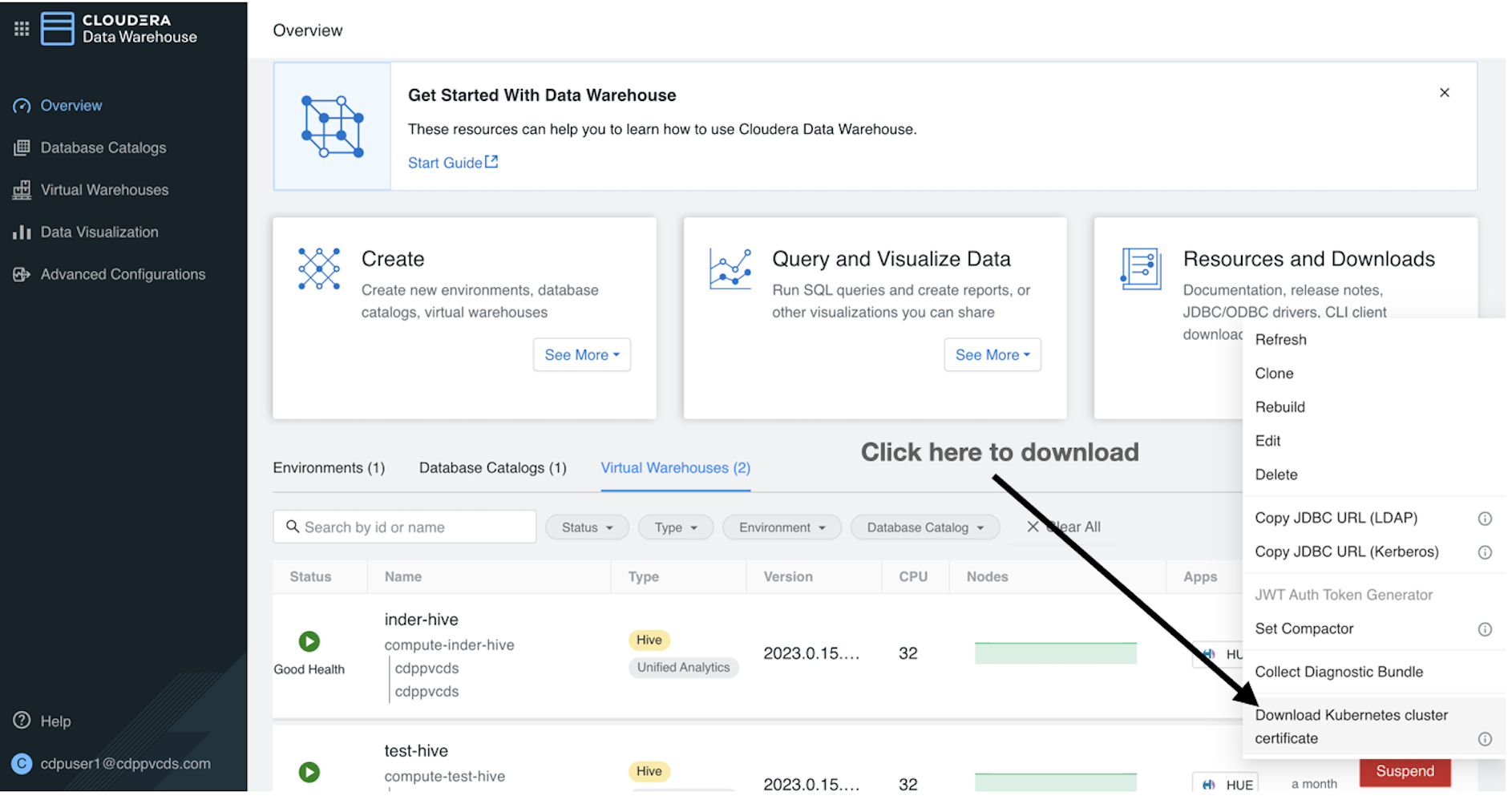Image resolution: width=1512 pixels, height=808 pixels.
Task: Open the Type filter dropdown
Action: [675, 527]
